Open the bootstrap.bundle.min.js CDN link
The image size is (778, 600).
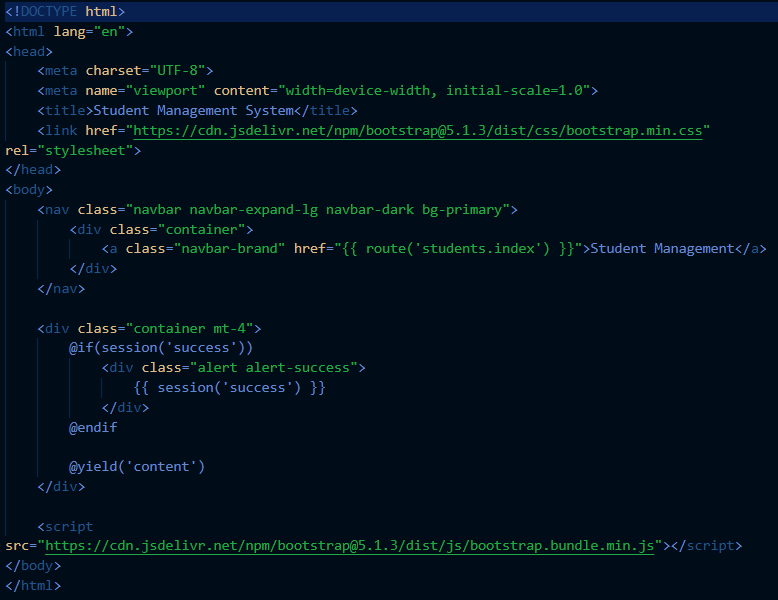click(x=350, y=546)
